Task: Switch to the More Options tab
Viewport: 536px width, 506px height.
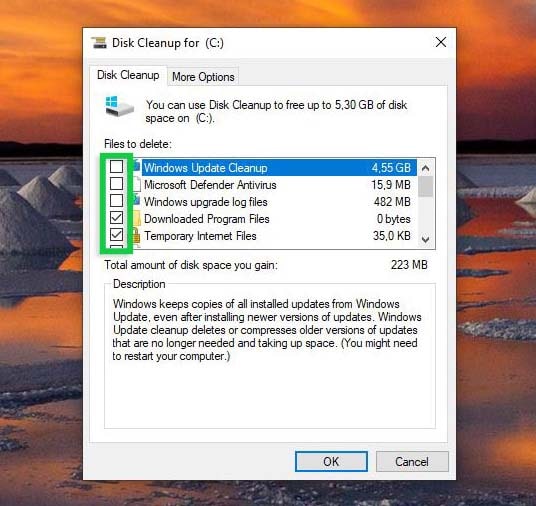Action: pyautogui.click(x=203, y=77)
